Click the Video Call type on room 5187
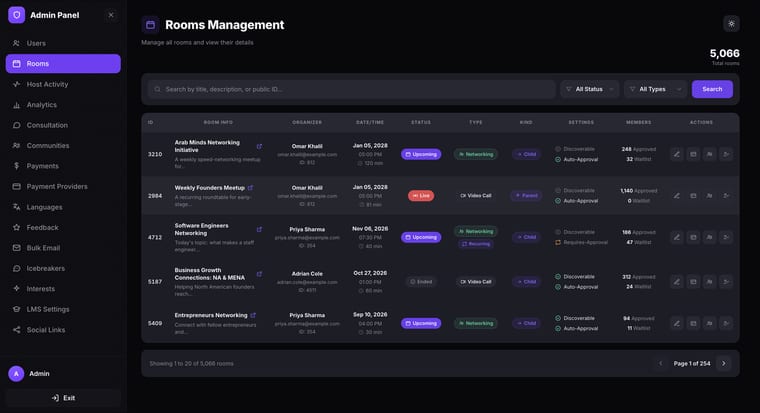This screenshot has width=760, height=413. (476, 282)
